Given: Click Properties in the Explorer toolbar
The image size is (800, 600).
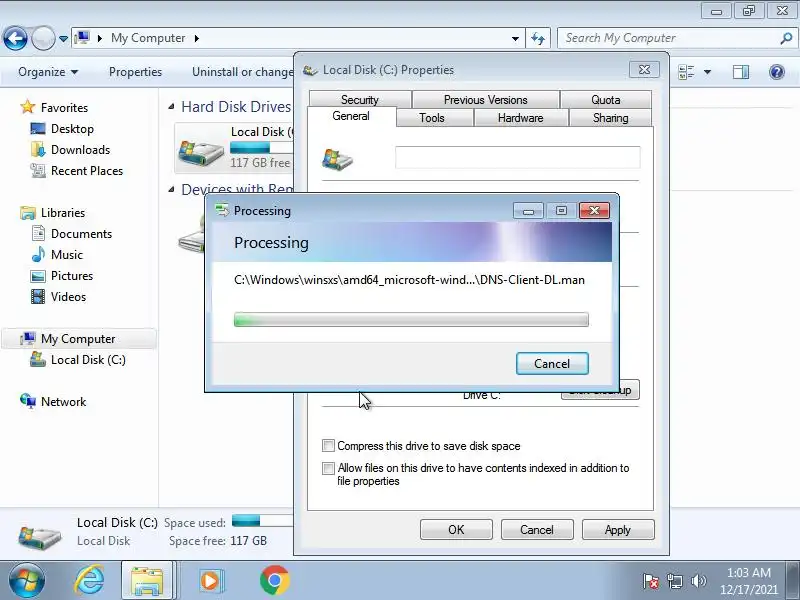Looking at the screenshot, I should click(x=135, y=72).
